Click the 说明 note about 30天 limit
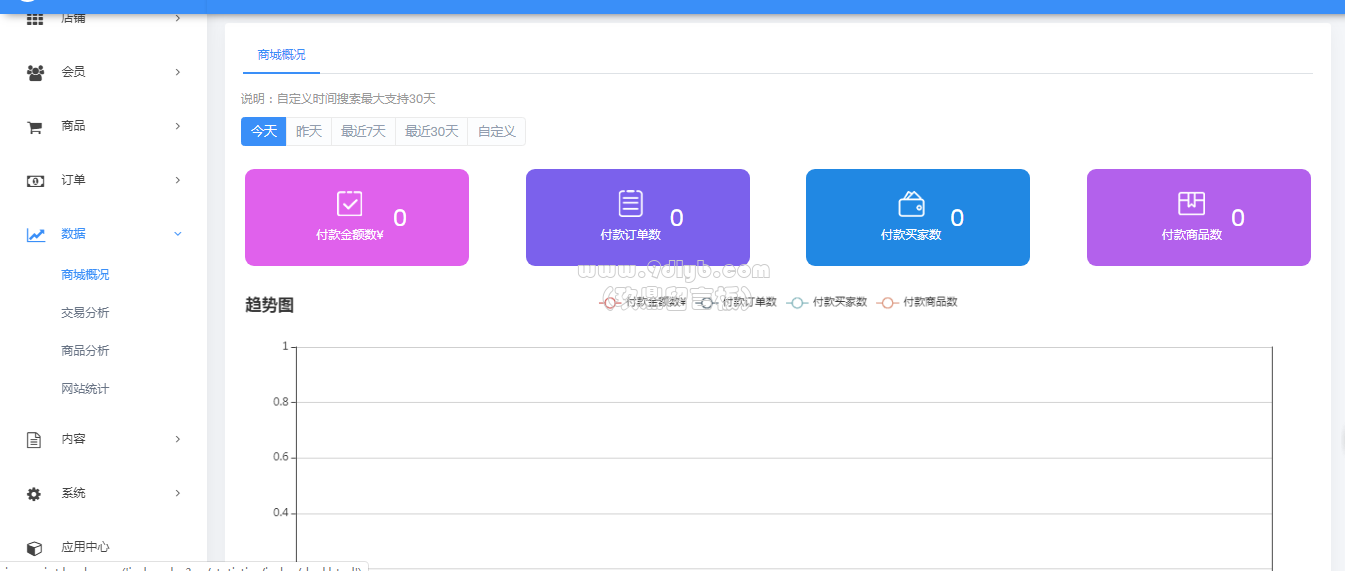 pos(338,99)
